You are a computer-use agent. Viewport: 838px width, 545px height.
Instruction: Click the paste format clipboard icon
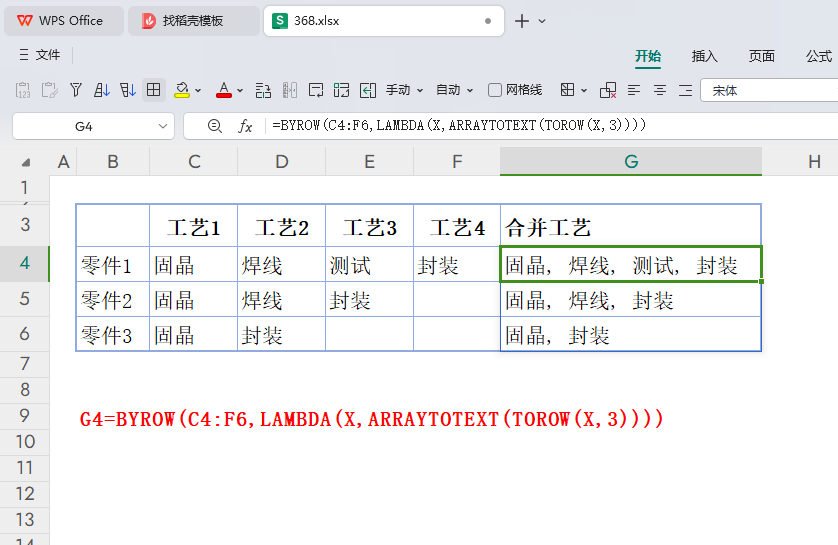[x=49, y=90]
